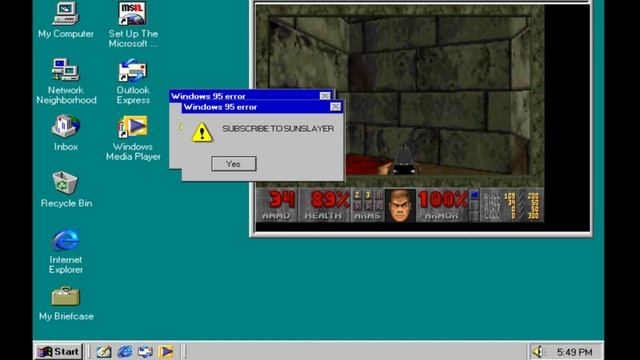Click the My Briefcase icon

point(66,303)
